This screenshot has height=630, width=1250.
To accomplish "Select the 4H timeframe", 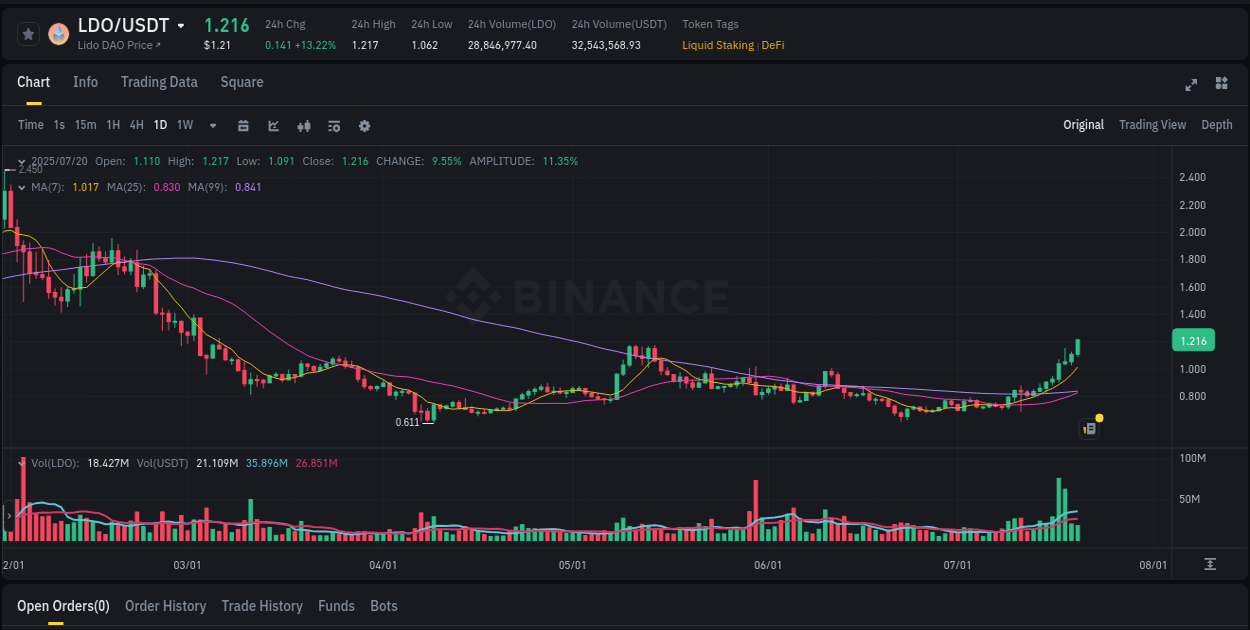I will [x=136, y=126].
